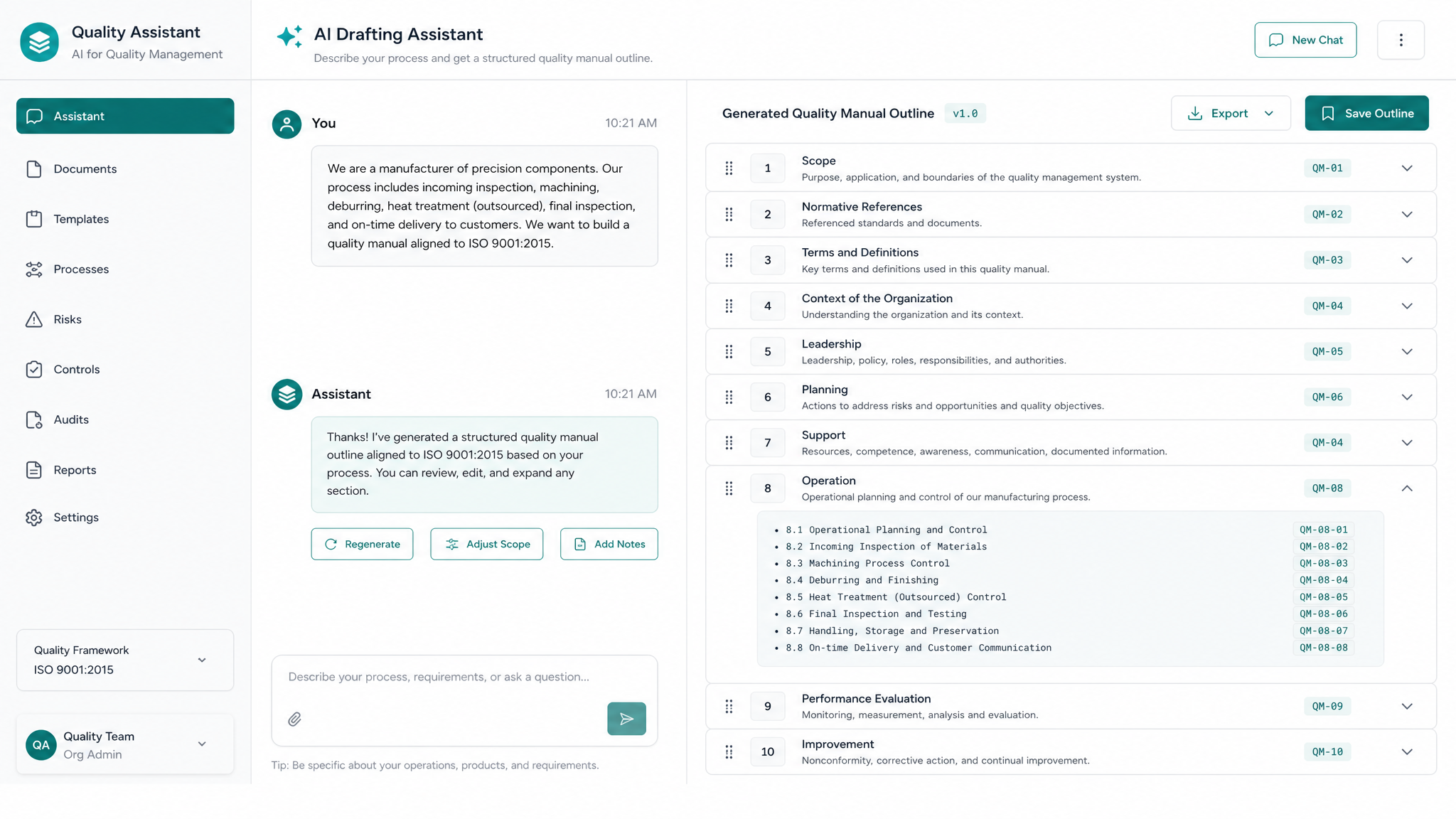This screenshot has width=1456, height=819.
Task: Click the Save Outline button
Action: pyautogui.click(x=1366, y=113)
